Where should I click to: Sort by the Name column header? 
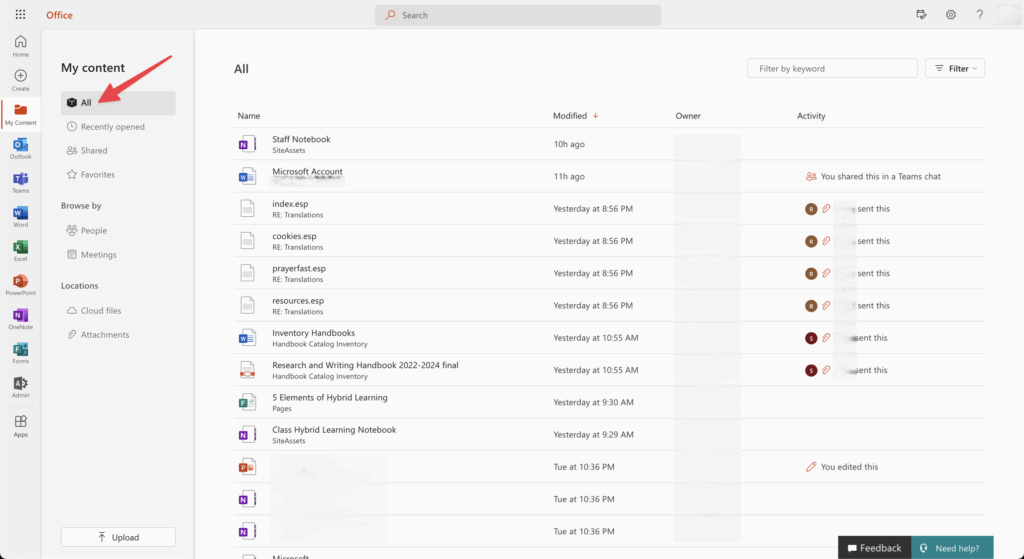coord(249,116)
